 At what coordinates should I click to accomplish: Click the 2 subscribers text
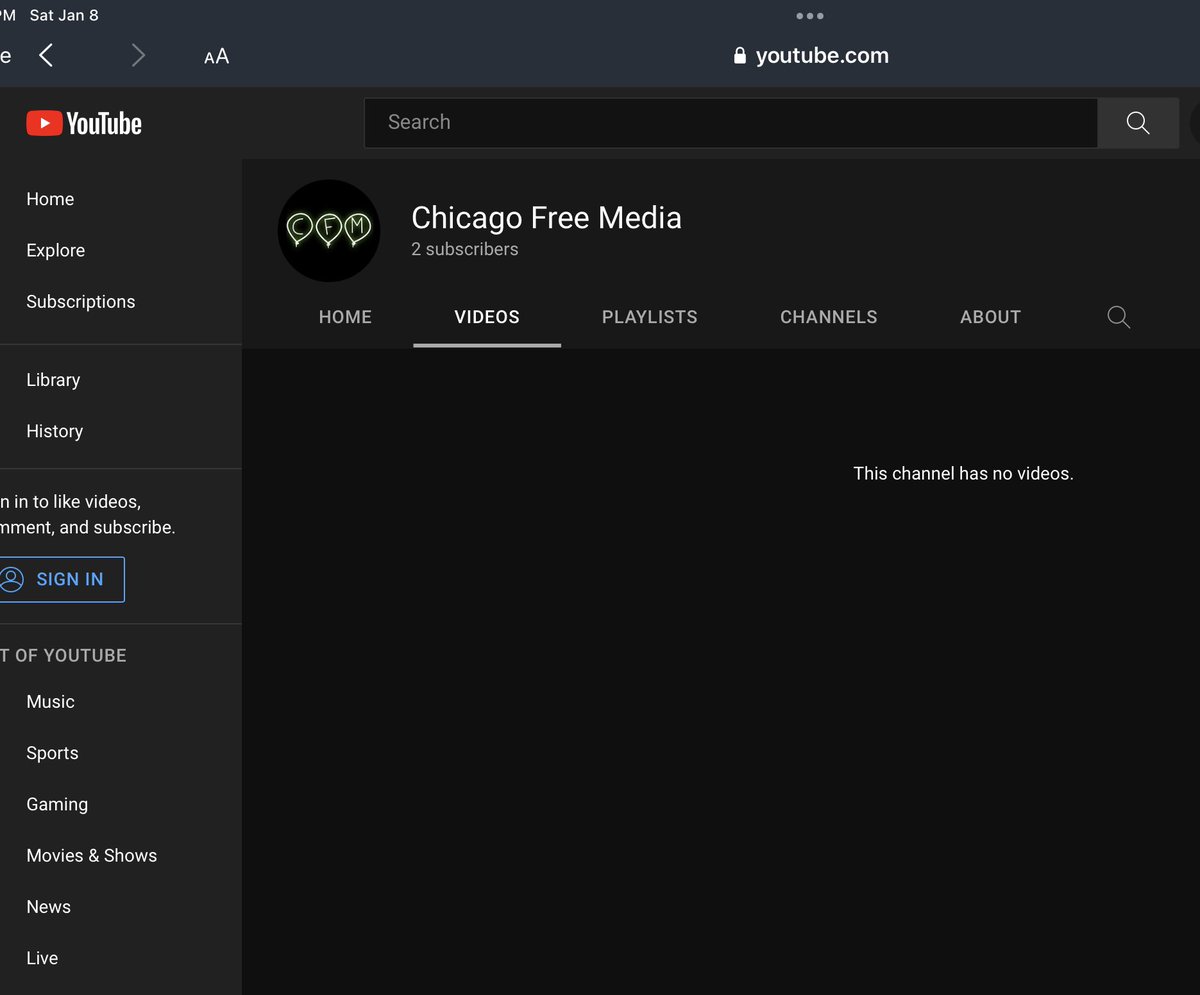465,249
